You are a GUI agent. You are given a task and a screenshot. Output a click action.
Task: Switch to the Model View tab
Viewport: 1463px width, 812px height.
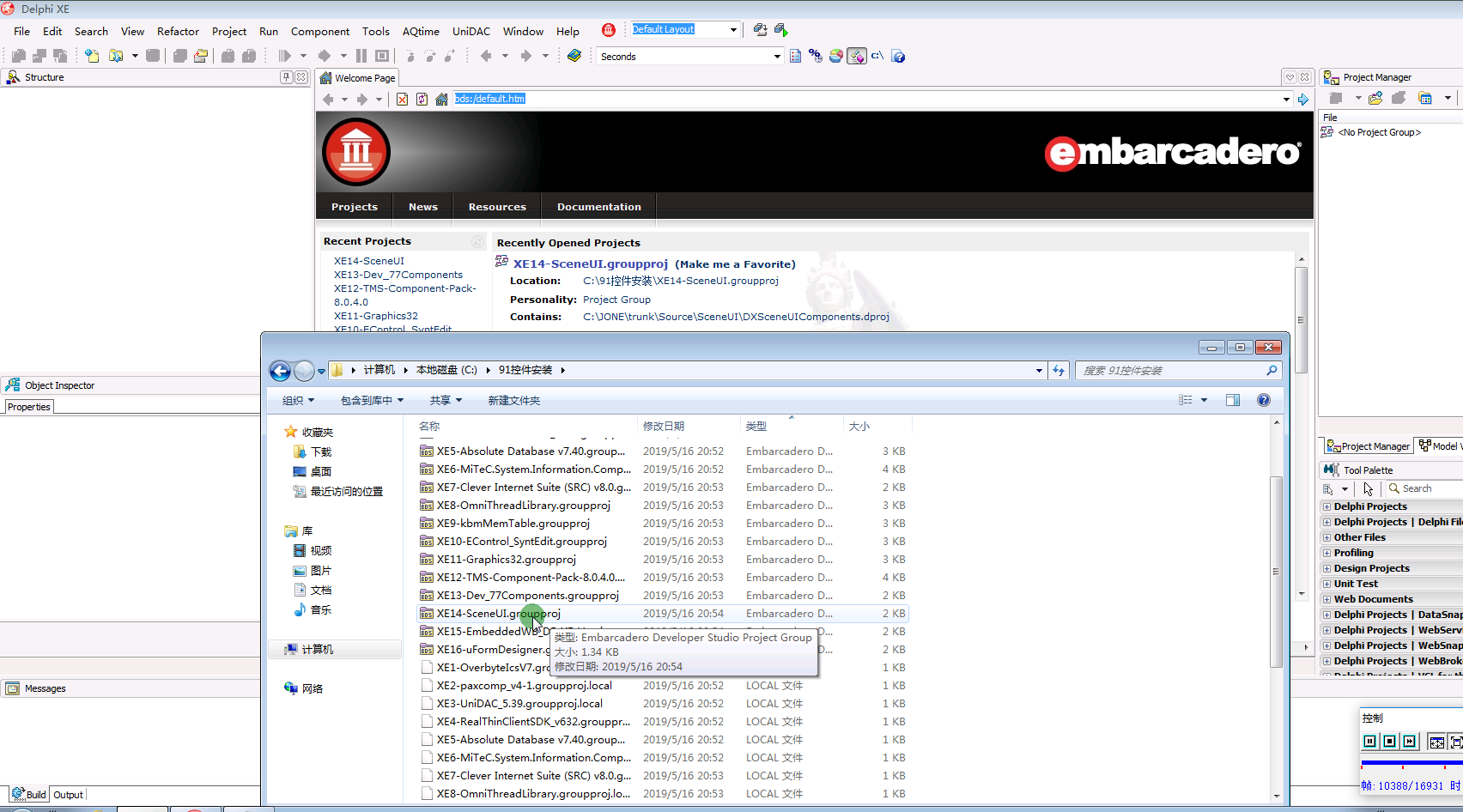click(1441, 446)
